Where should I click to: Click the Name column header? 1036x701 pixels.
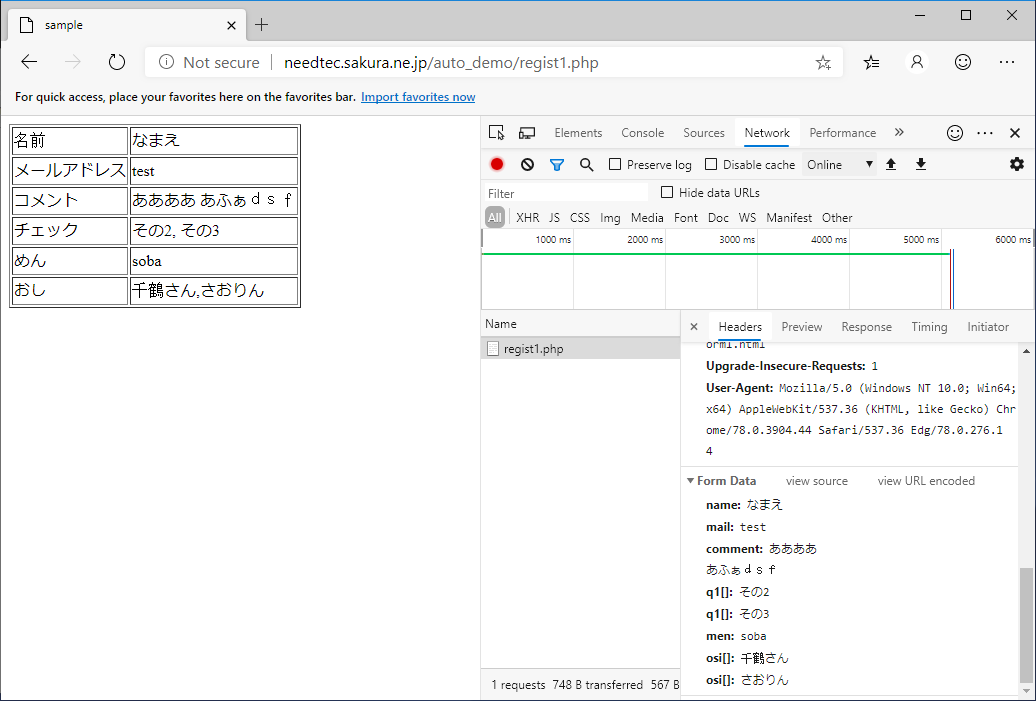(580, 324)
